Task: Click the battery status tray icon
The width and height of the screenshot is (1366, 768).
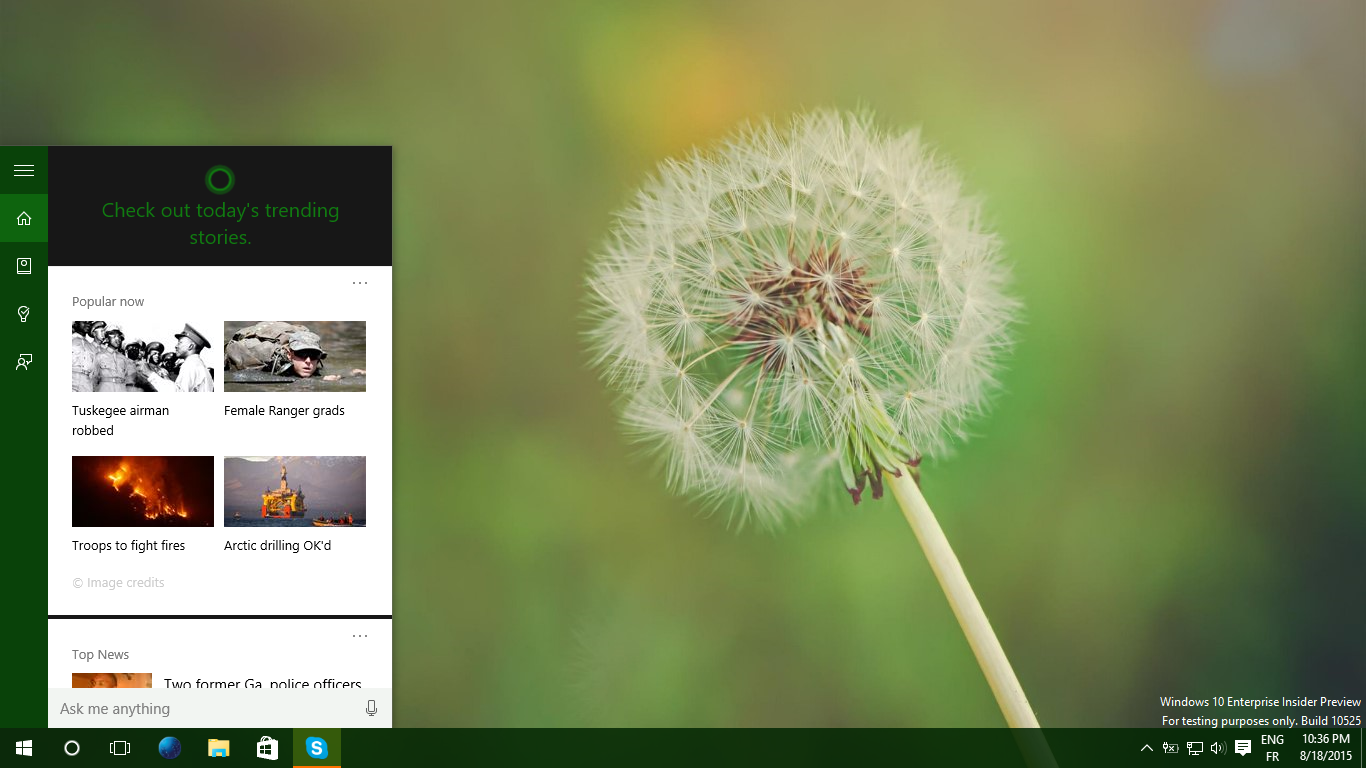Action: 1169,748
